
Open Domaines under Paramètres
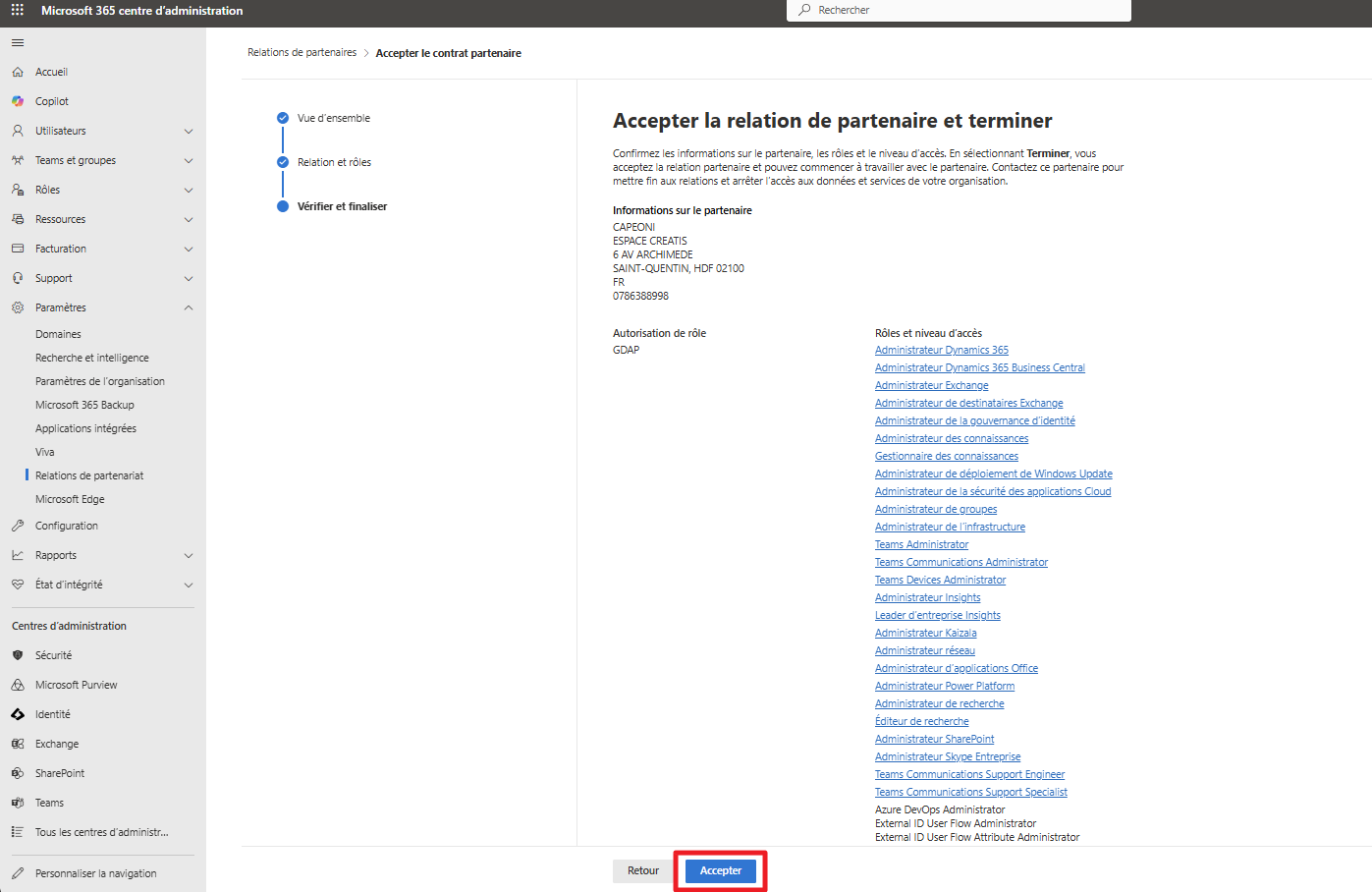click(58, 334)
